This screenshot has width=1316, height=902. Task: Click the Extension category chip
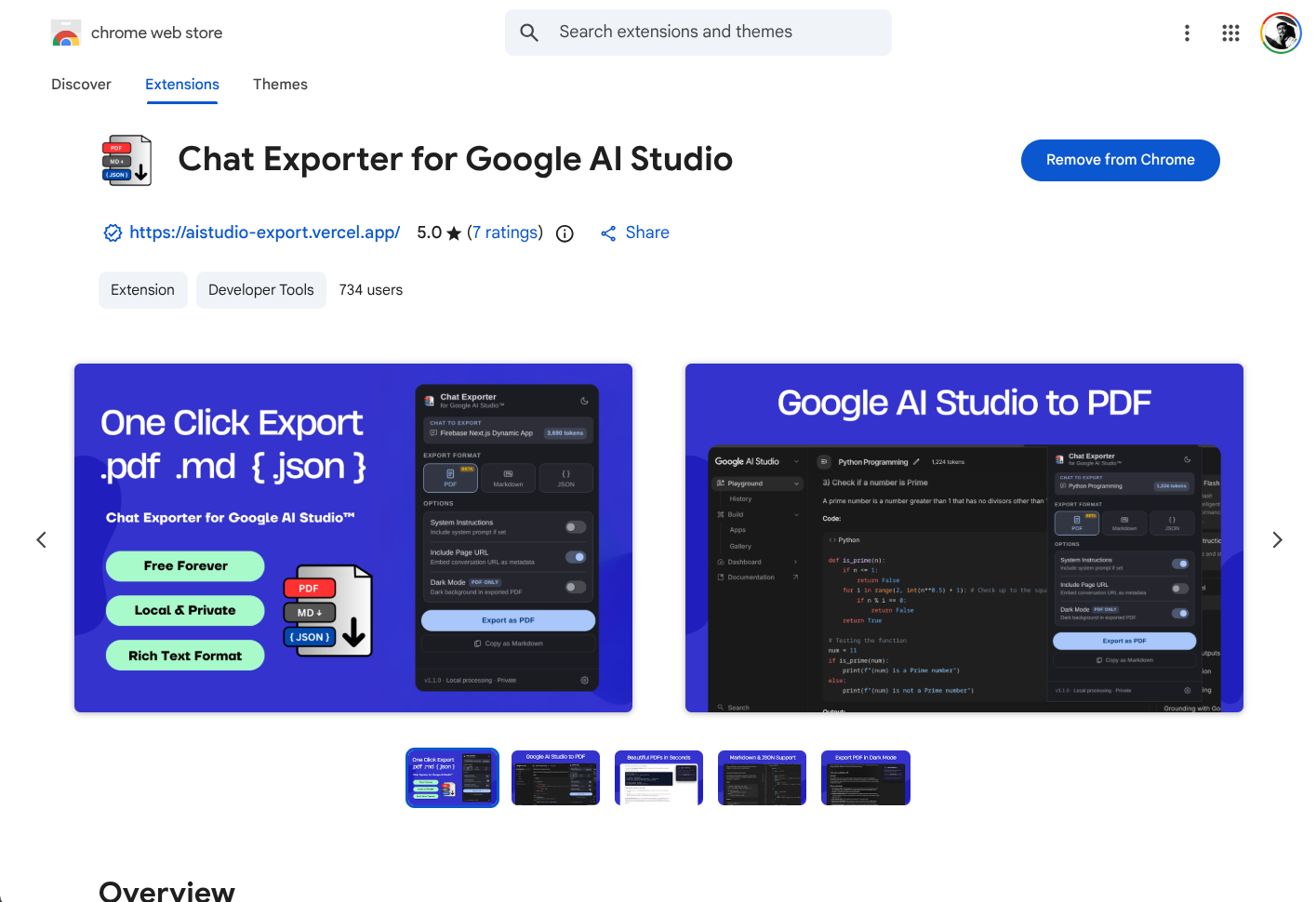pos(142,290)
